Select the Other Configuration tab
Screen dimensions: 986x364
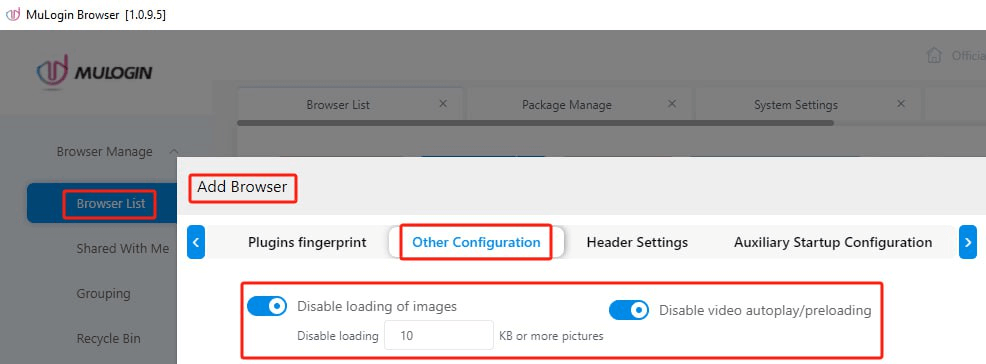(x=476, y=242)
